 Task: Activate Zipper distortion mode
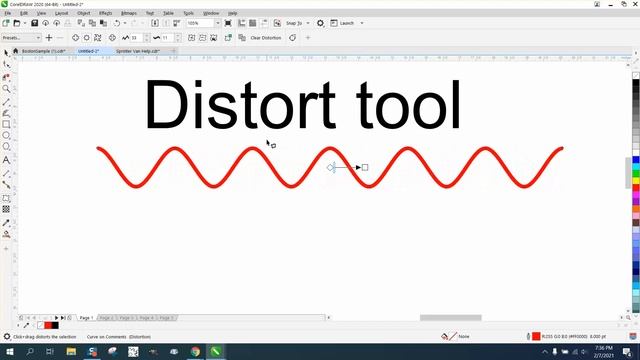click(x=87, y=38)
